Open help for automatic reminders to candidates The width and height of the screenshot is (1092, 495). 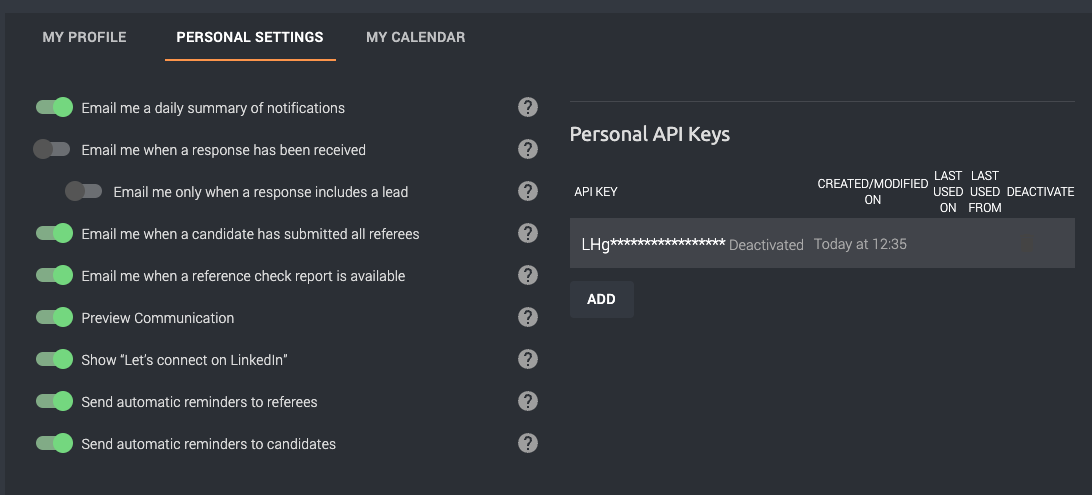[x=528, y=443]
